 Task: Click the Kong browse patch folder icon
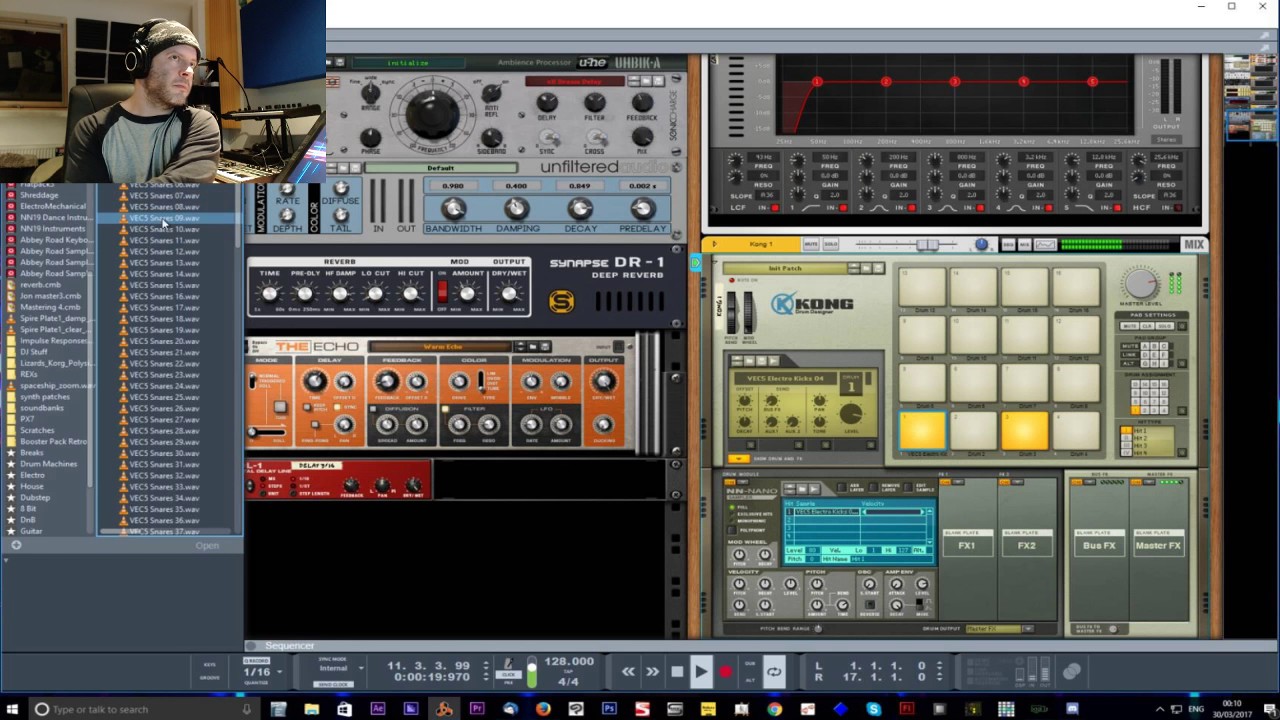tap(865, 268)
